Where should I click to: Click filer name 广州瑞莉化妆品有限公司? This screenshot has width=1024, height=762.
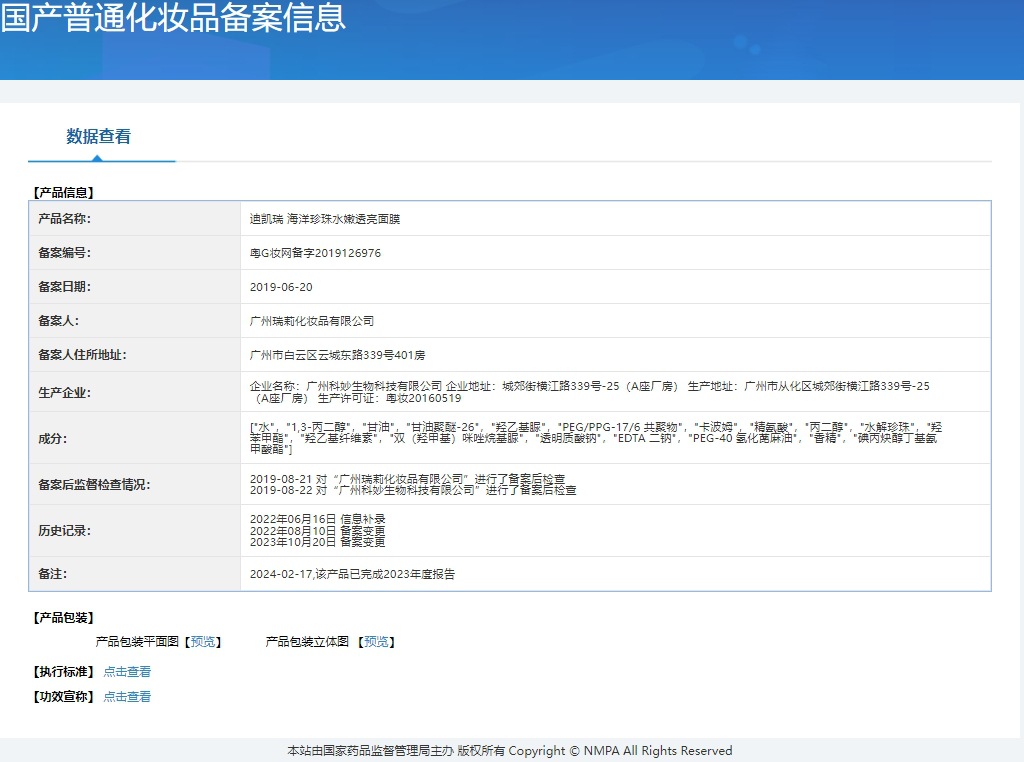pyautogui.click(x=312, y=321)
